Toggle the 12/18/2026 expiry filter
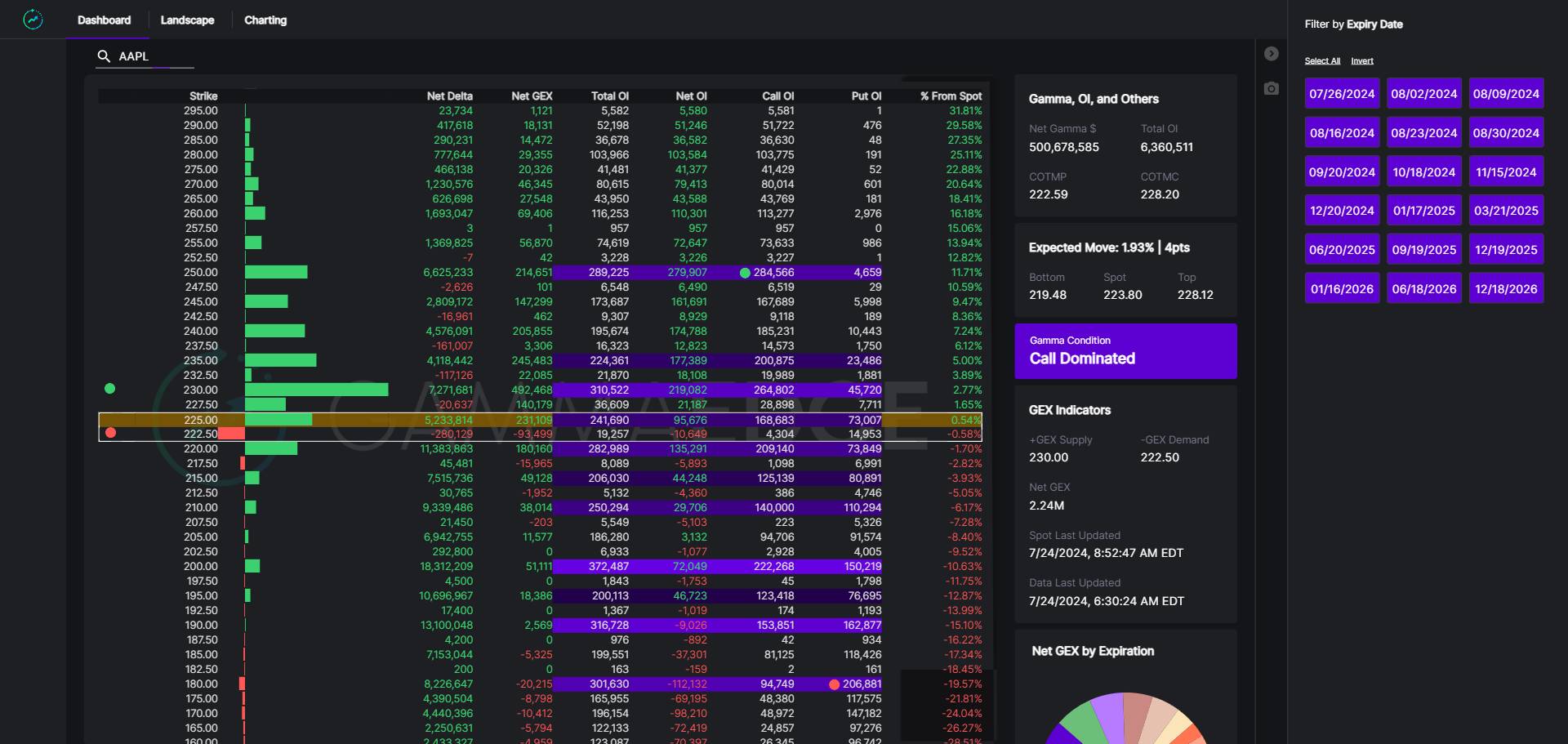 1505,289
